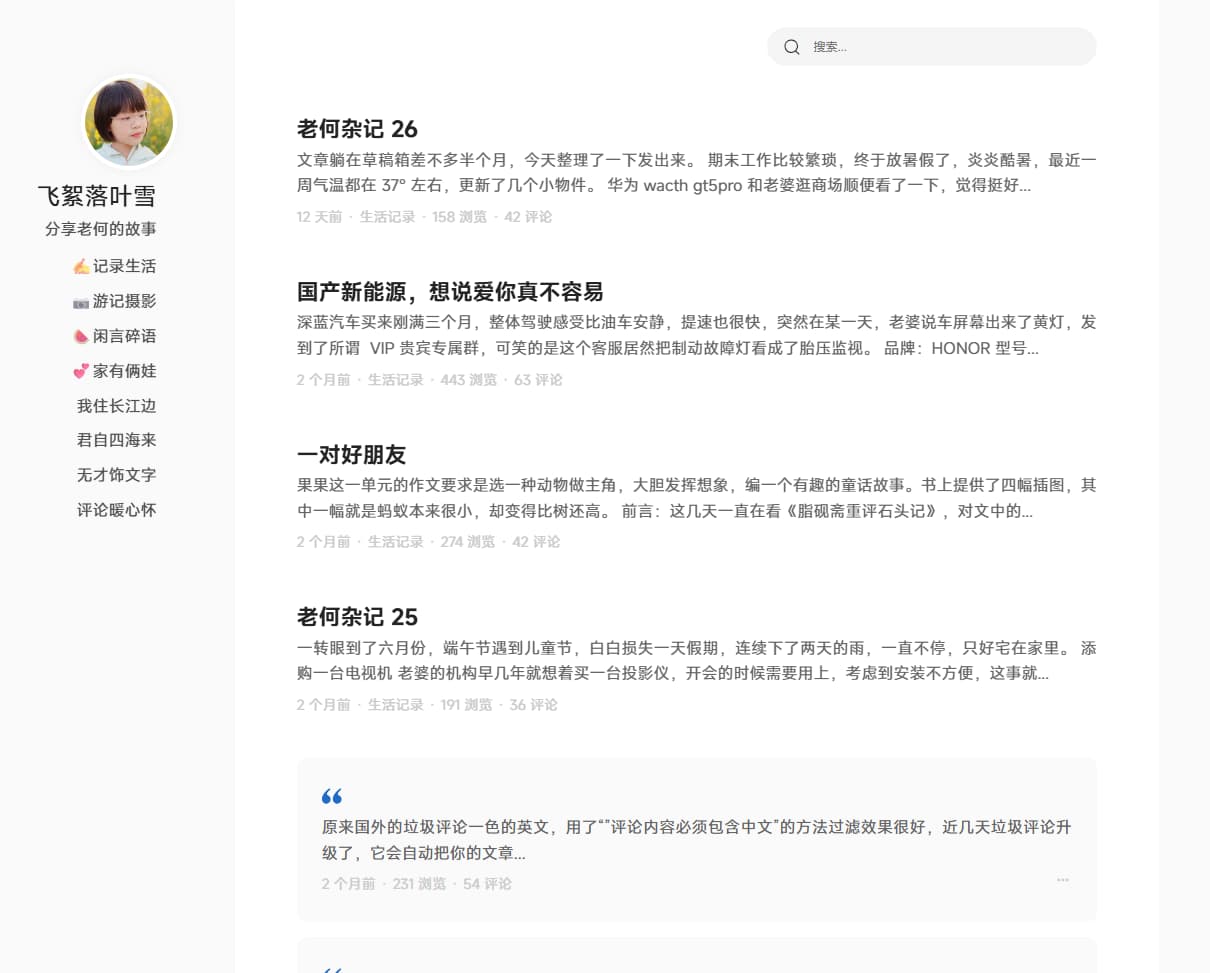Click the ellipsis more icon in the quote card
This screenshot has width=1210, height=973.
[1062, 880]
